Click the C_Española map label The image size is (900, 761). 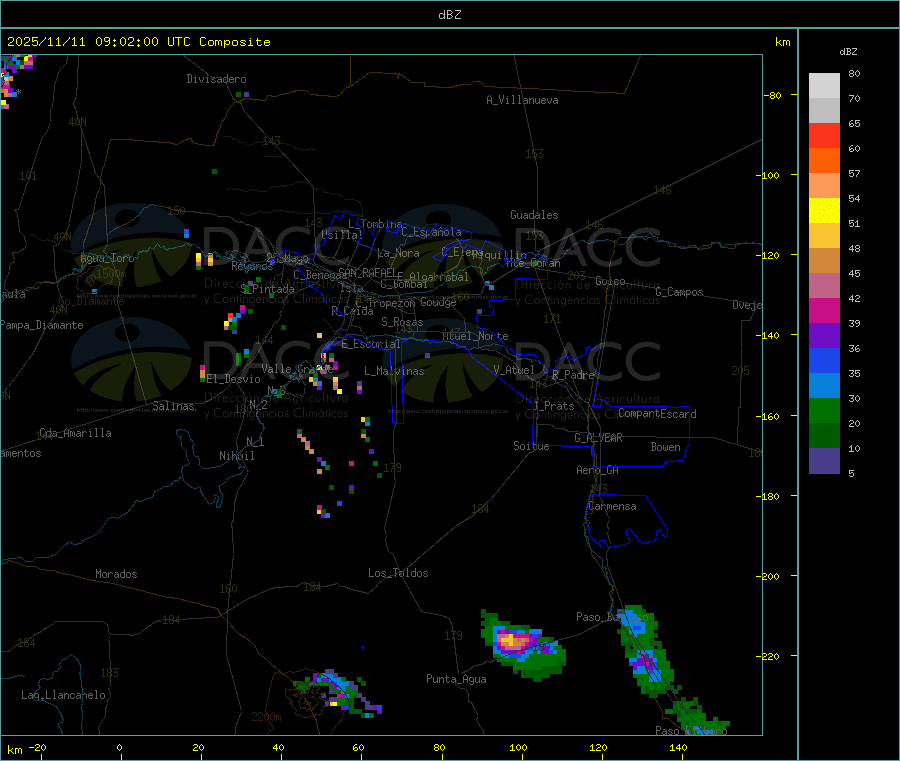tap(432, 232)
